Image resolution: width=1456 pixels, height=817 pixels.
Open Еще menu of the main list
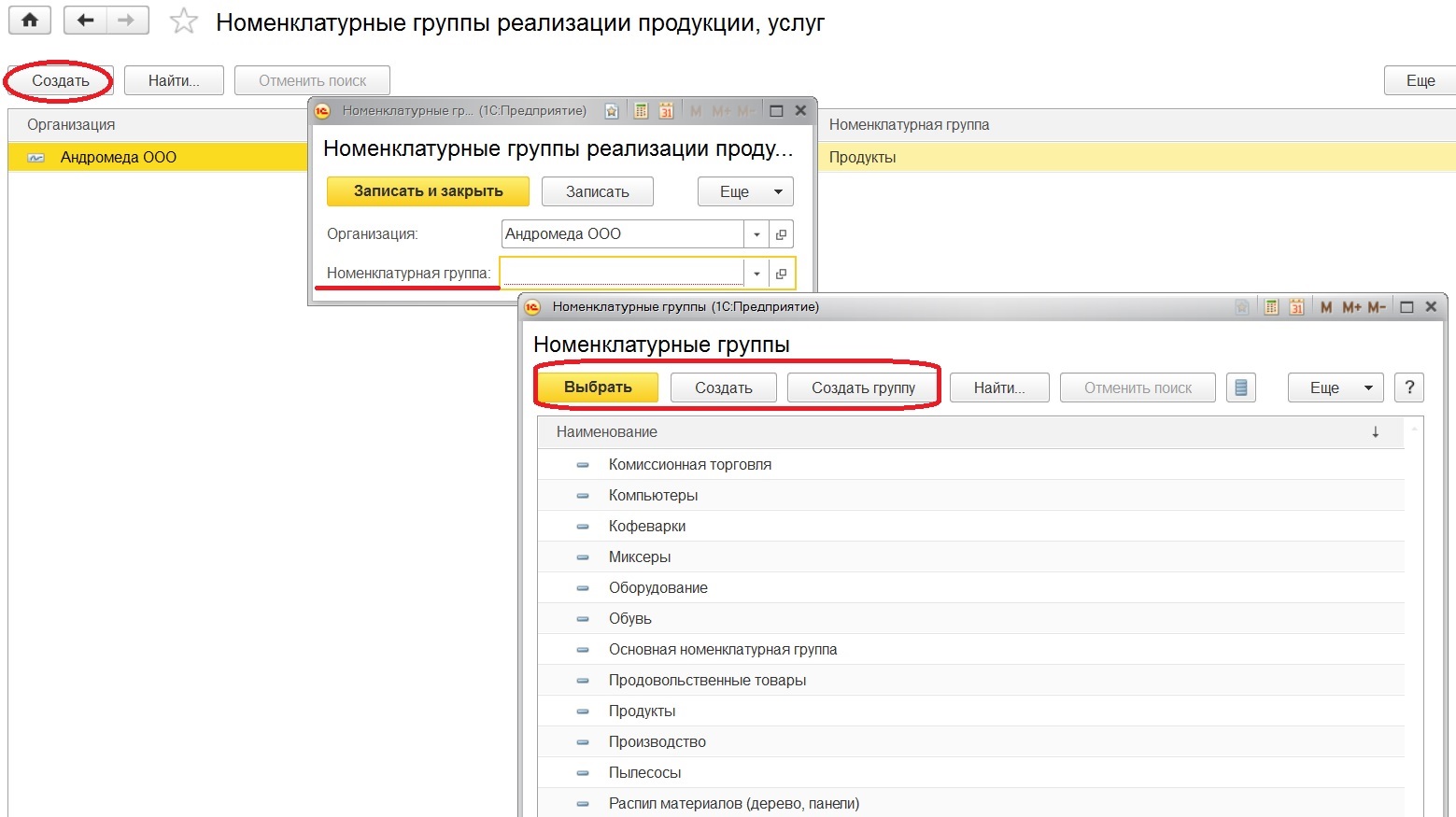[1420, 80]
